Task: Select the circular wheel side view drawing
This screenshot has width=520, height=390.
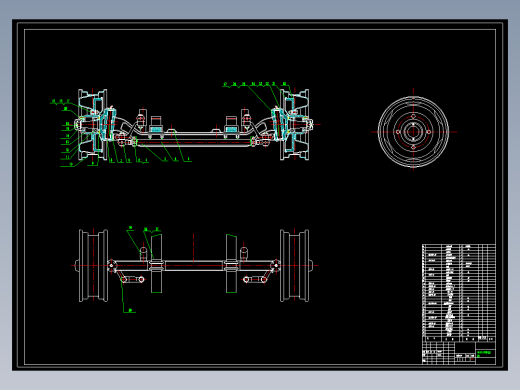Action: coord(413,132)
